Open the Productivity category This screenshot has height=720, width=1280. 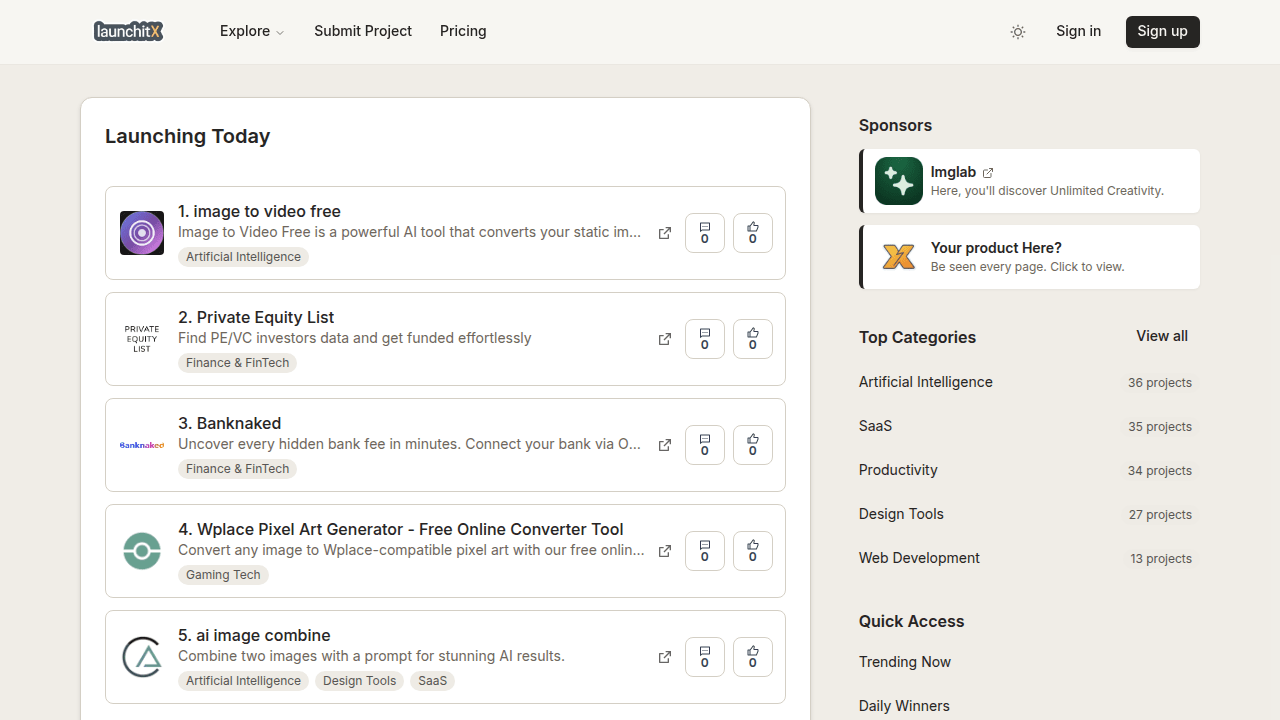[898, 470]
